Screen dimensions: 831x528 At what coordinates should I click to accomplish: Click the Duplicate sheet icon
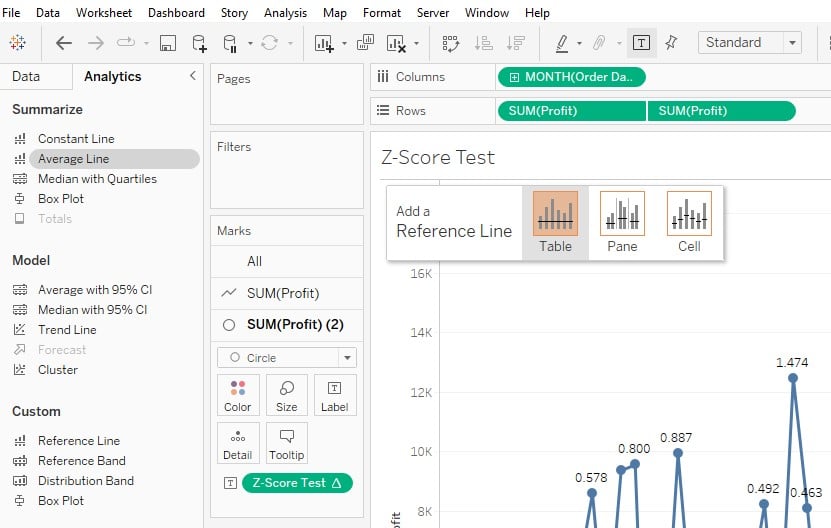pos(365,42)
